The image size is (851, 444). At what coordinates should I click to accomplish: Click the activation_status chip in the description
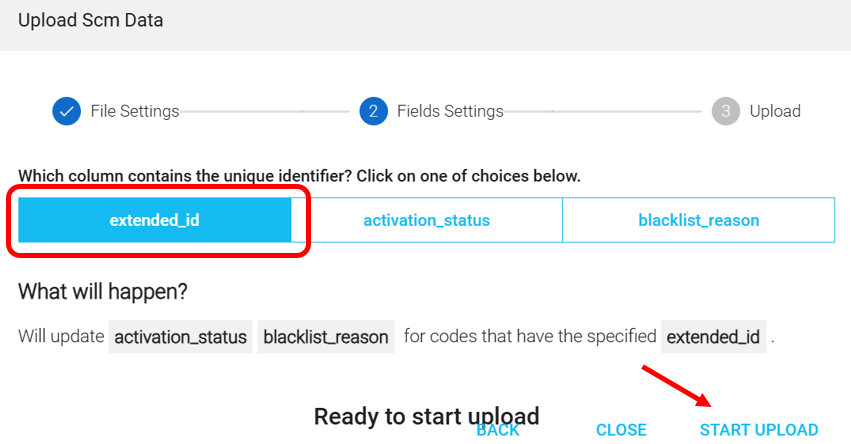coord(181,337)
